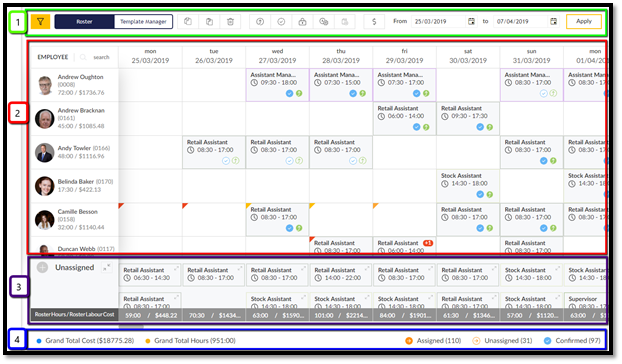Click the Apply button
622x364 pixels.
[x=584, y=21]
